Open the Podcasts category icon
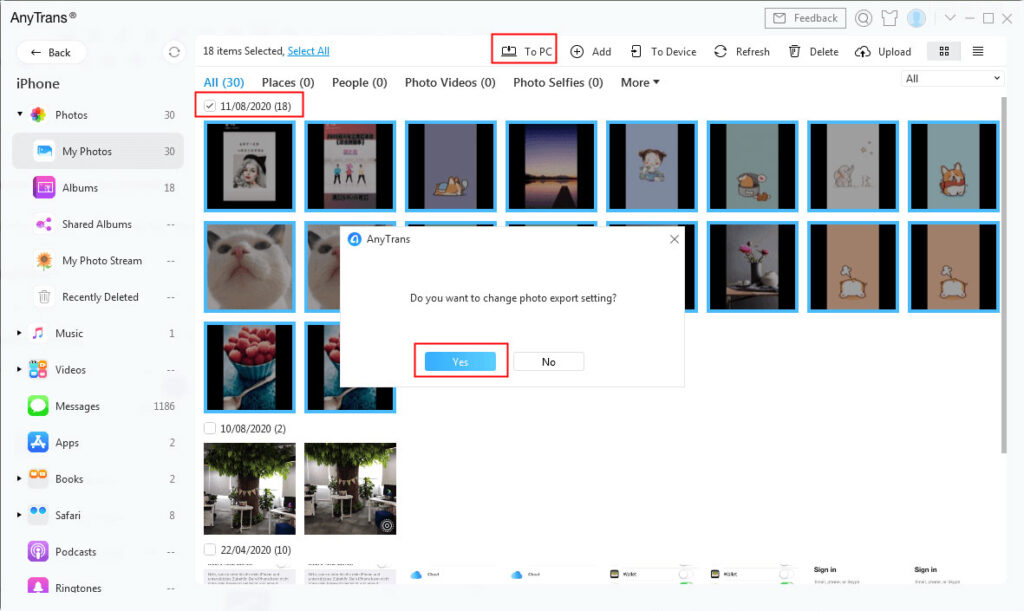The height and width of the screenshot is (611, 1024). click(38, 552)
